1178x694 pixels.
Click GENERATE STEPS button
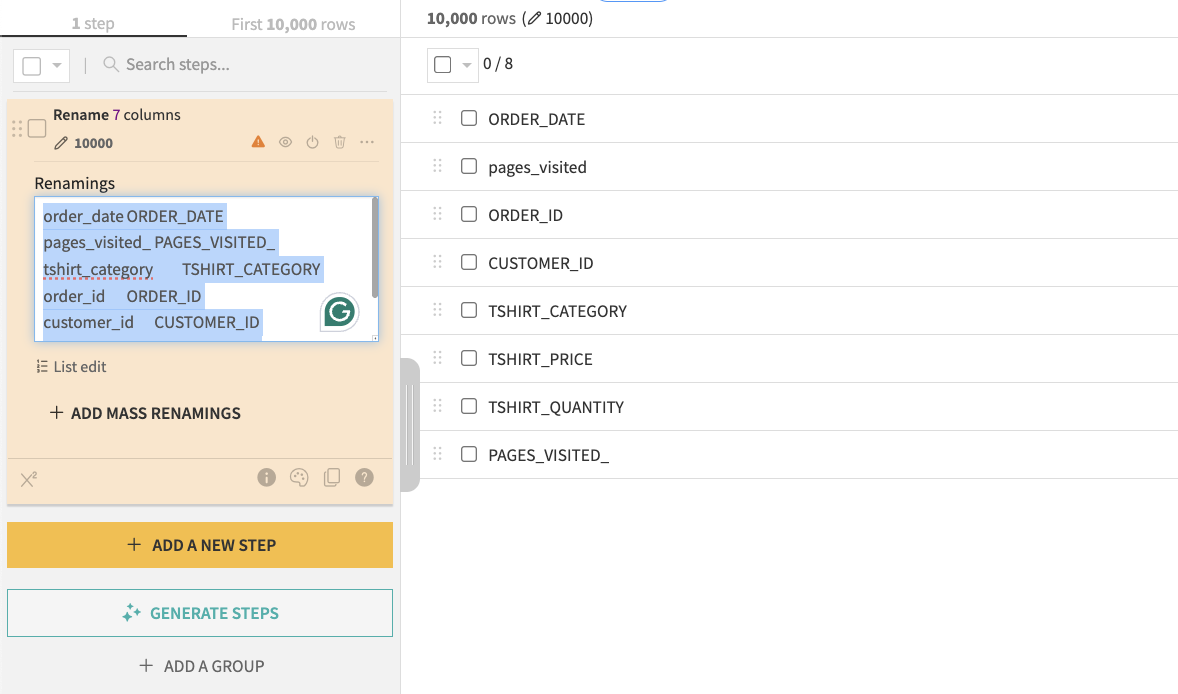click(x=200, y=613)
